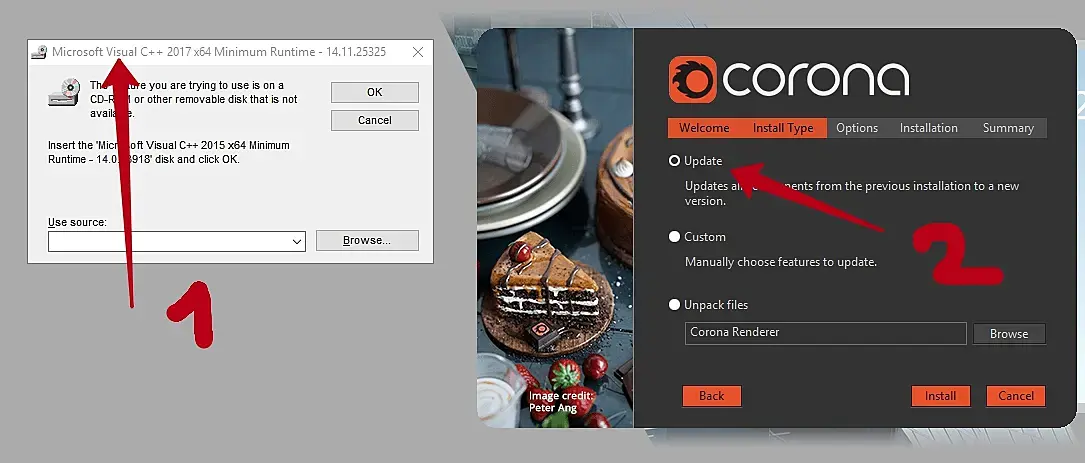Cancel the Visual C++ runtime dialog

click(374, 120)
